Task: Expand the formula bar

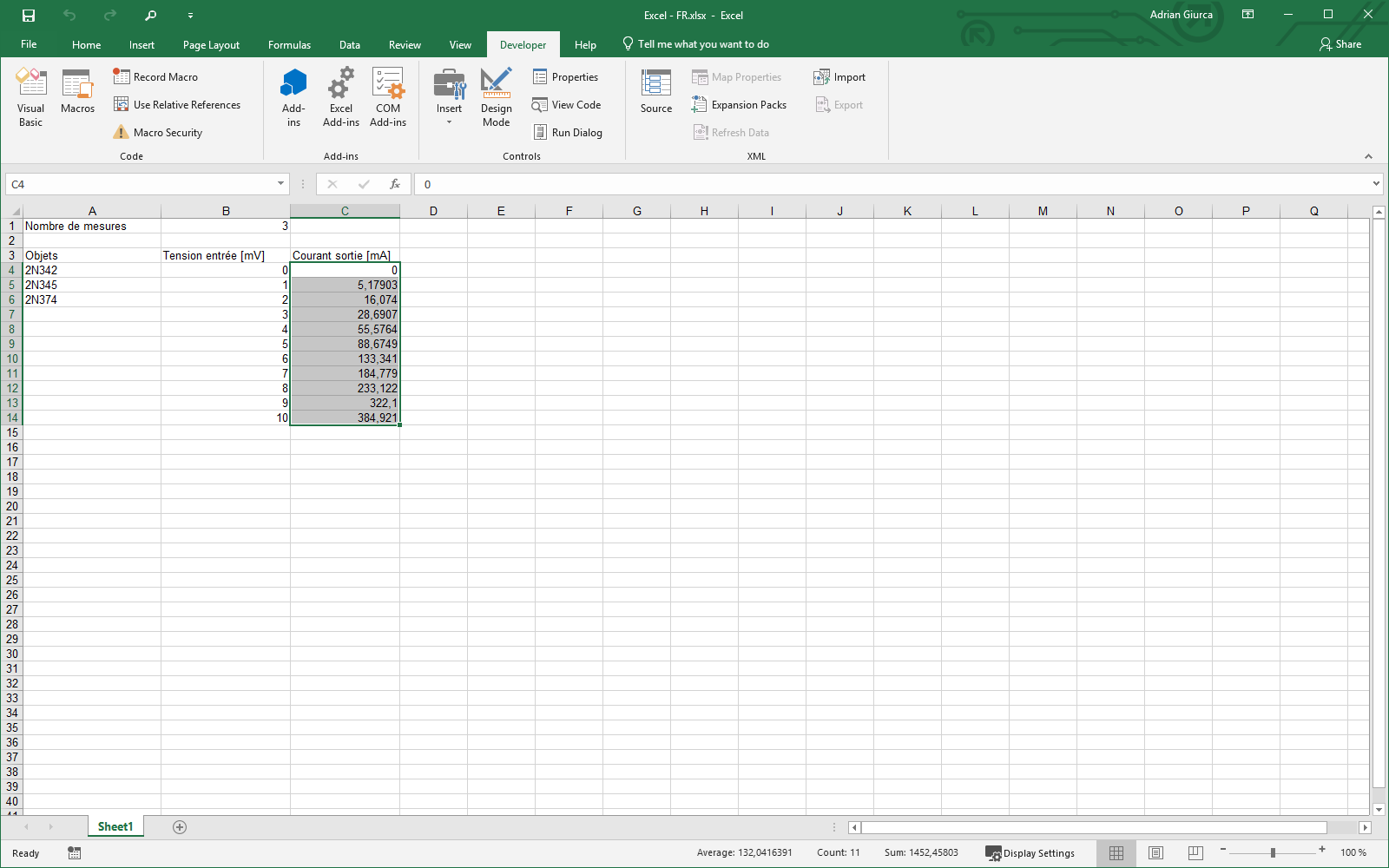Action: [x=1376, y=184]
